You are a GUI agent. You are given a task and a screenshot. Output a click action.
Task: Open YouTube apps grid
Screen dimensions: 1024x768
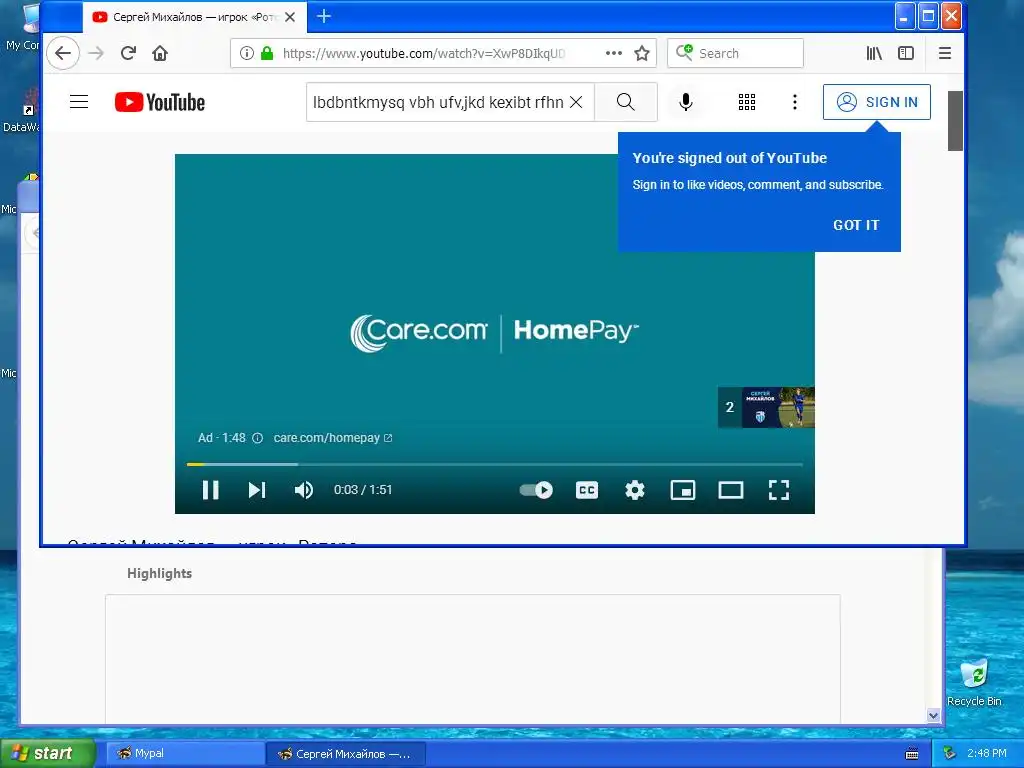coord(747,103)
